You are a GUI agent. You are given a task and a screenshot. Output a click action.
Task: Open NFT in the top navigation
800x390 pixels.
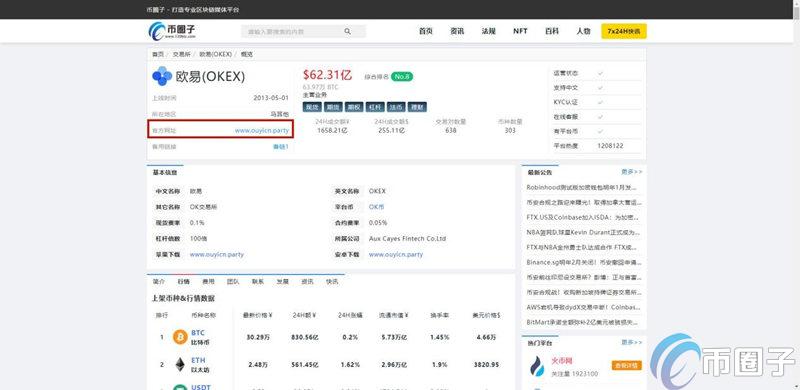(x=520, y=31)
